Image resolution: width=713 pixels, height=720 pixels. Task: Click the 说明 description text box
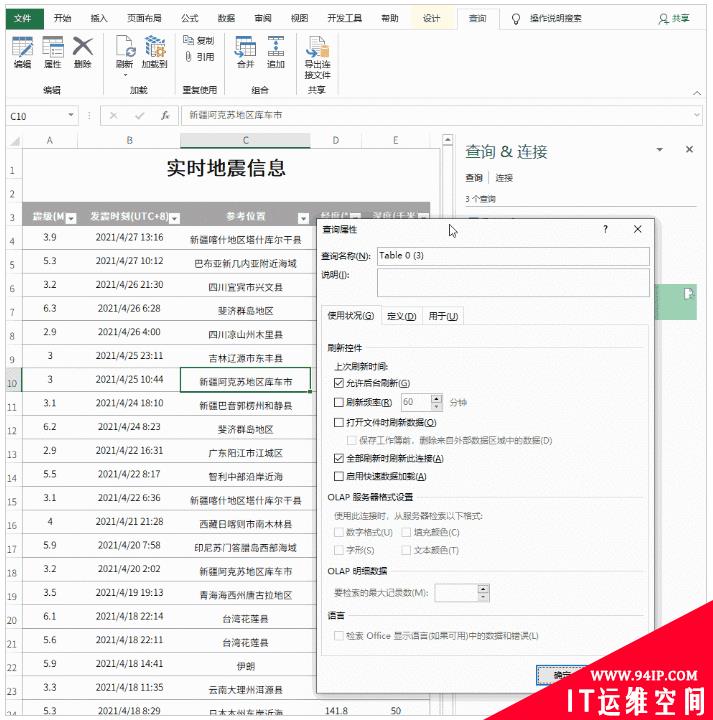pyautogui.click(x=513, y=282)
